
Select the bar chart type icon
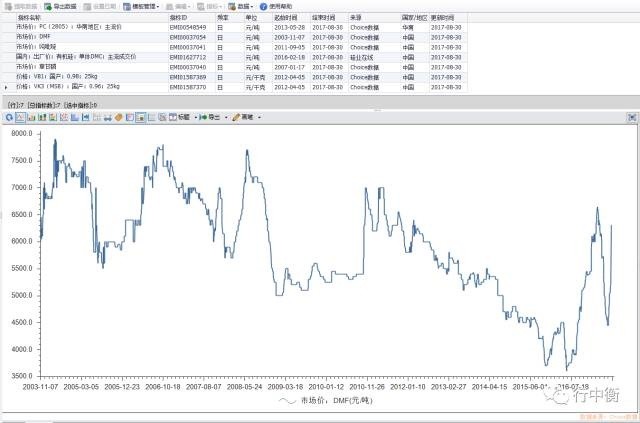(31, 118)
